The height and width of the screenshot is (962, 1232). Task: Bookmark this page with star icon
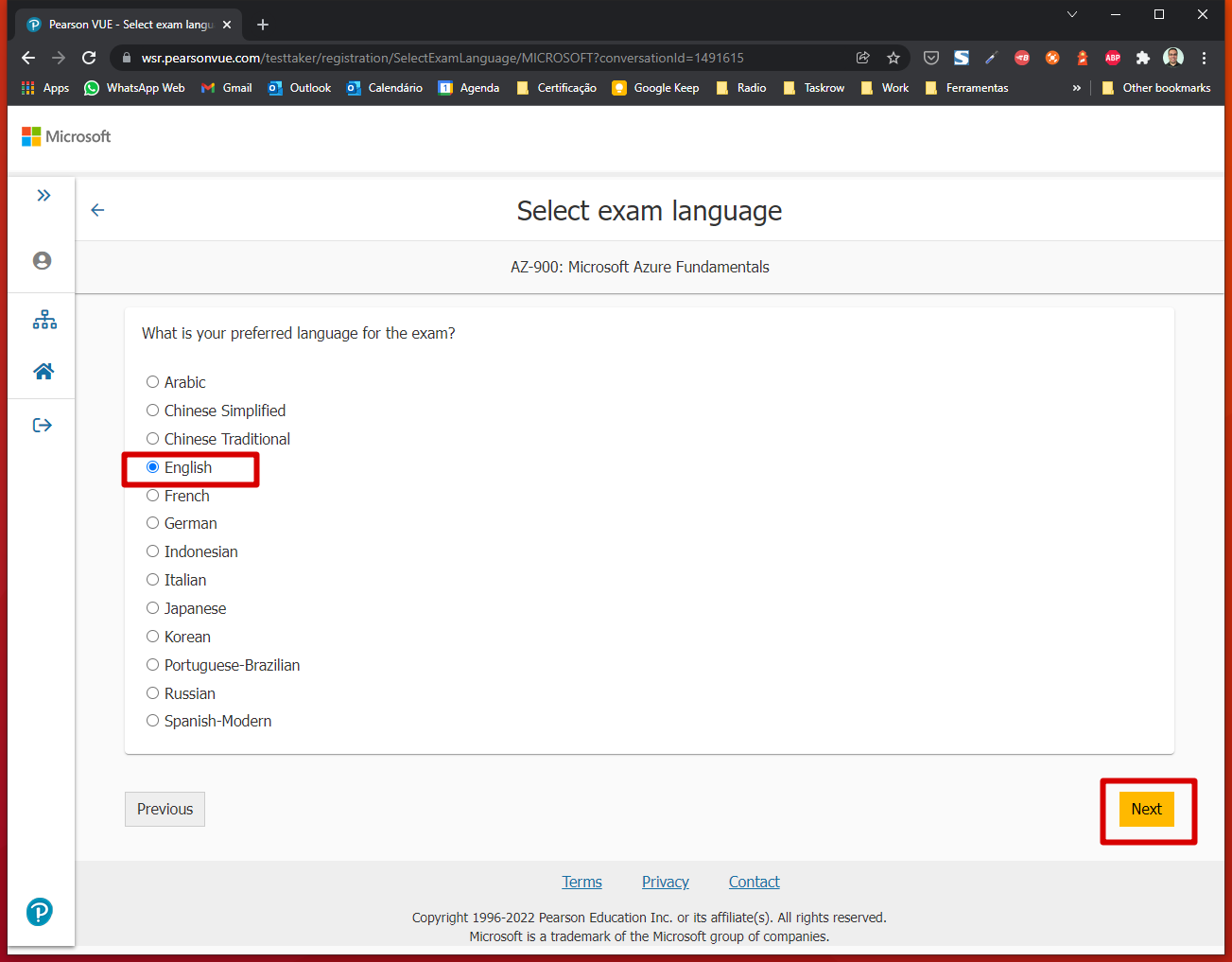894,58
